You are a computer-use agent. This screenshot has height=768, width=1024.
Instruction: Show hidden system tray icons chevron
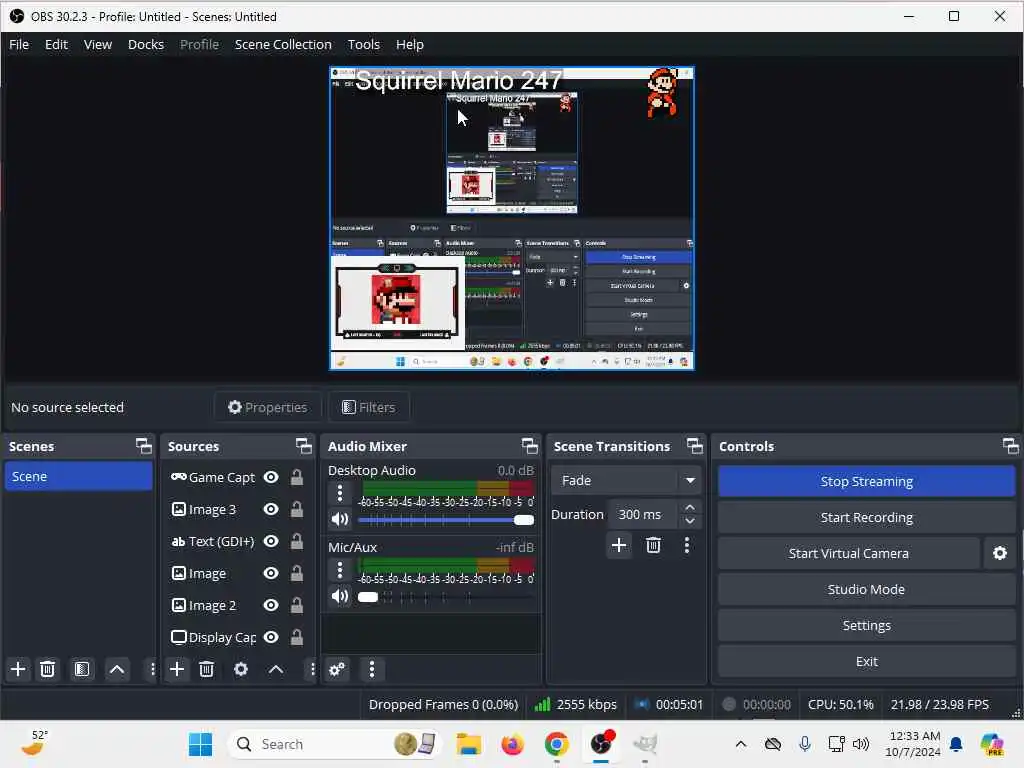click(741, 744)
